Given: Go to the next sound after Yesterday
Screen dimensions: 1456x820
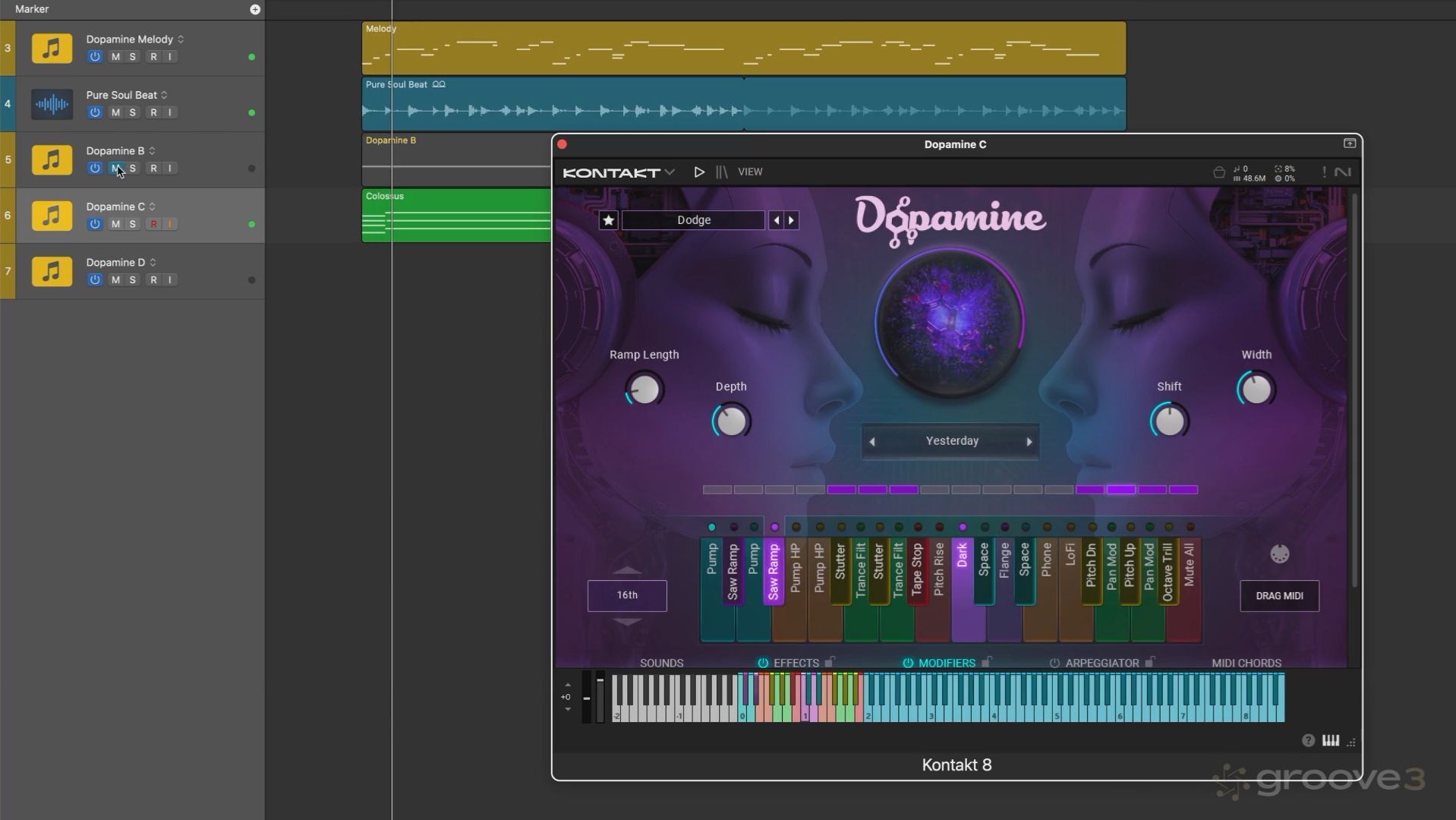Looking at the screenshot, I should [1029, 442].
